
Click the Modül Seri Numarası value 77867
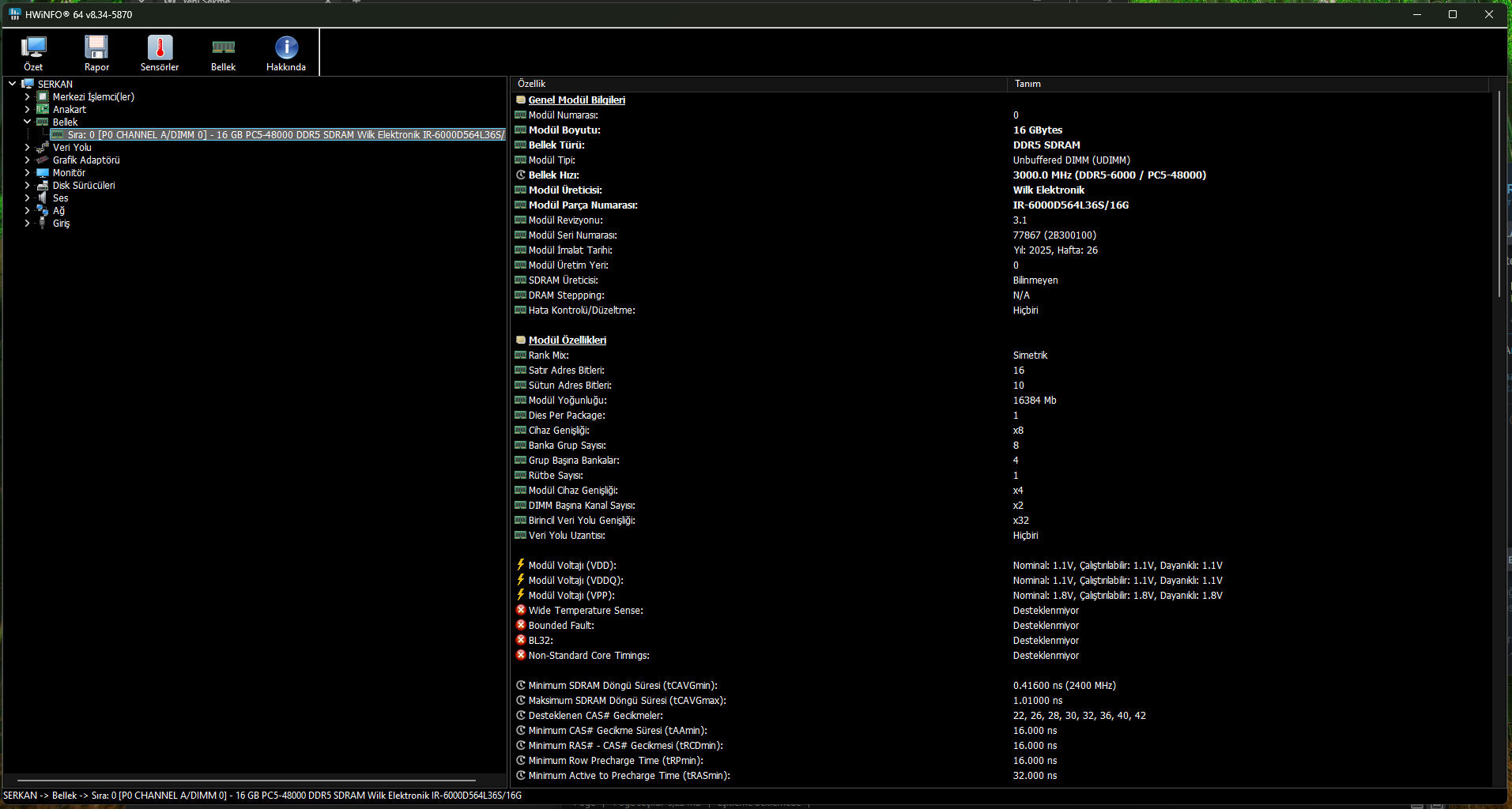pyautogui.click(x=1054, y=235)
